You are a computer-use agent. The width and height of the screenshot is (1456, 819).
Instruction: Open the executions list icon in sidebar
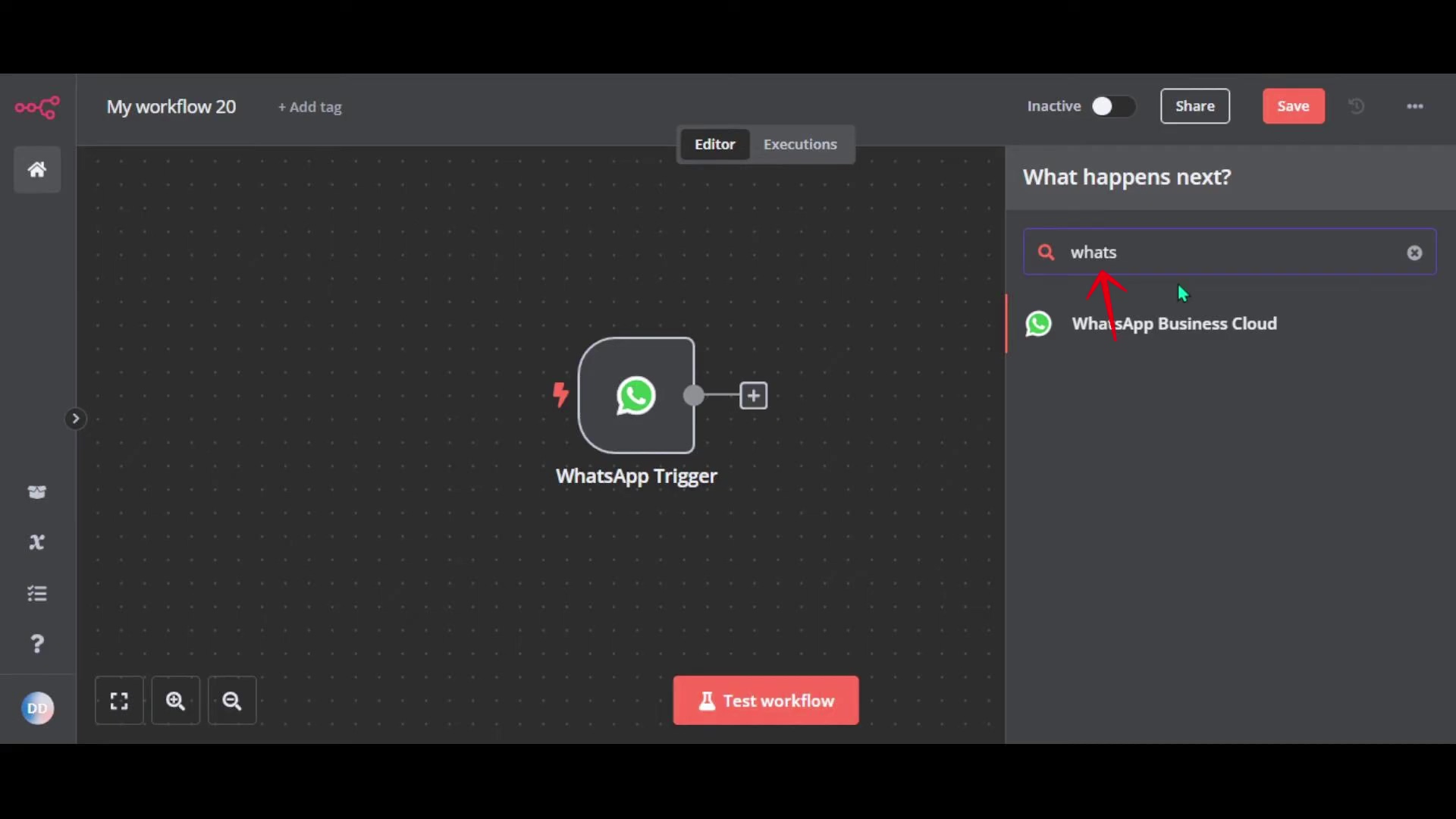pyautogui.click(x=37, y=593)
